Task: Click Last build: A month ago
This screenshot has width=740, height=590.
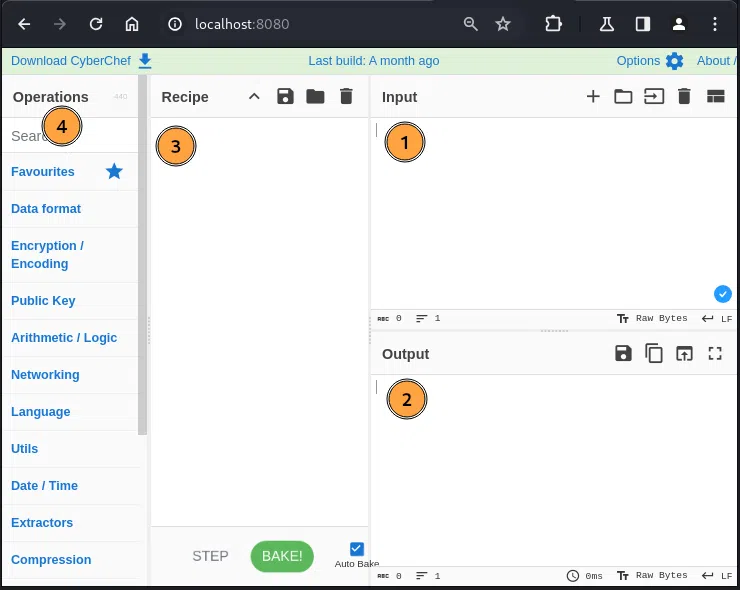Action: point(374,61)
